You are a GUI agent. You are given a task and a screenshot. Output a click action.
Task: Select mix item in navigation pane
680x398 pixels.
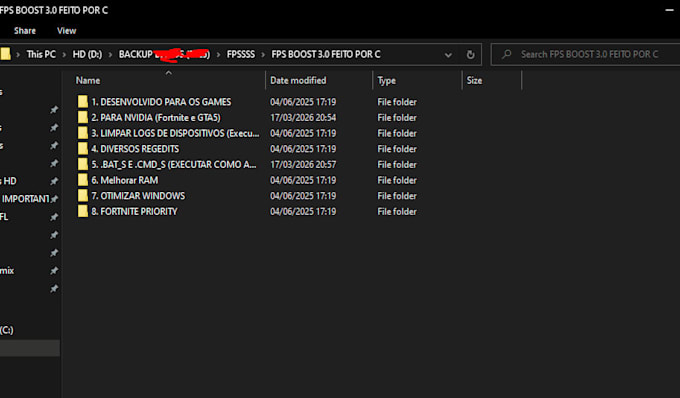7,271
